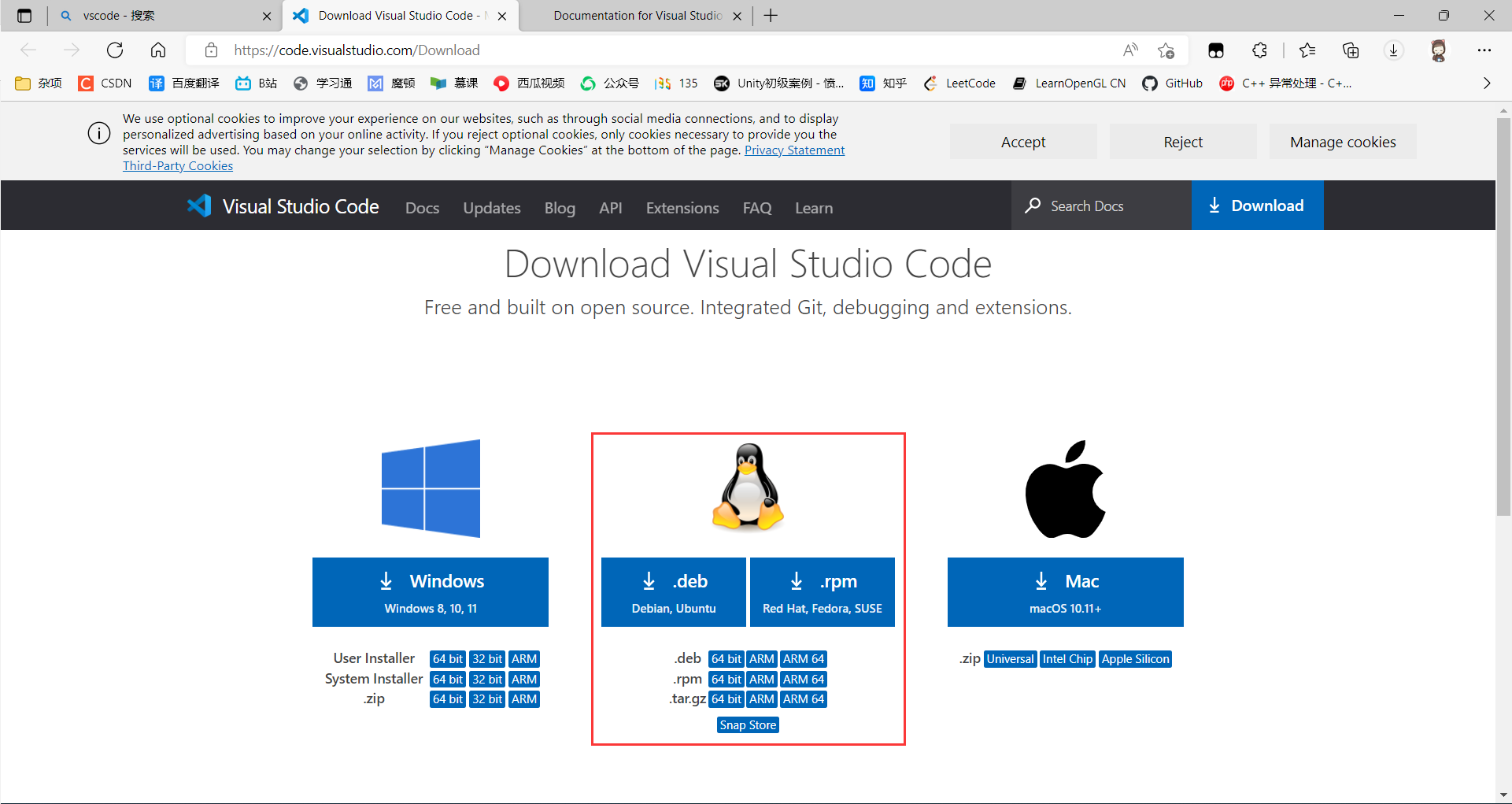View browser downloads
The height and width of the screenshot is (804, 1512).
1394,50
